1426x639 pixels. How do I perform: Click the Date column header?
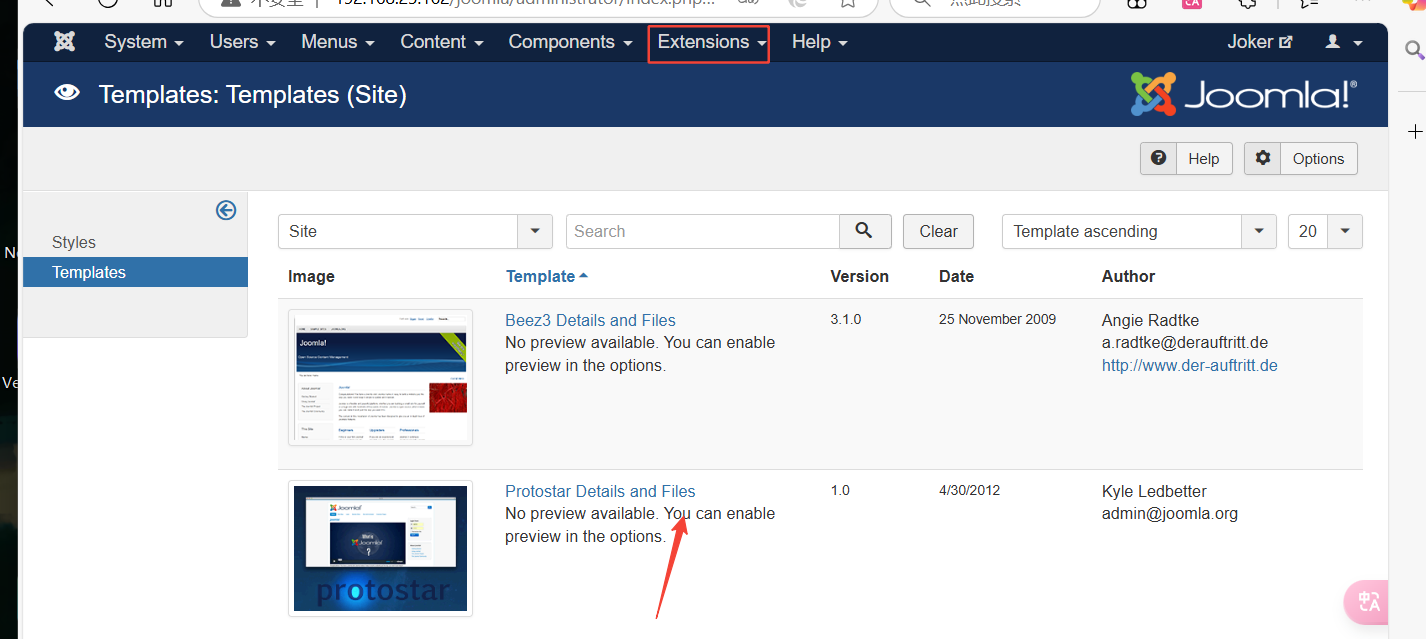coord(956,276)
